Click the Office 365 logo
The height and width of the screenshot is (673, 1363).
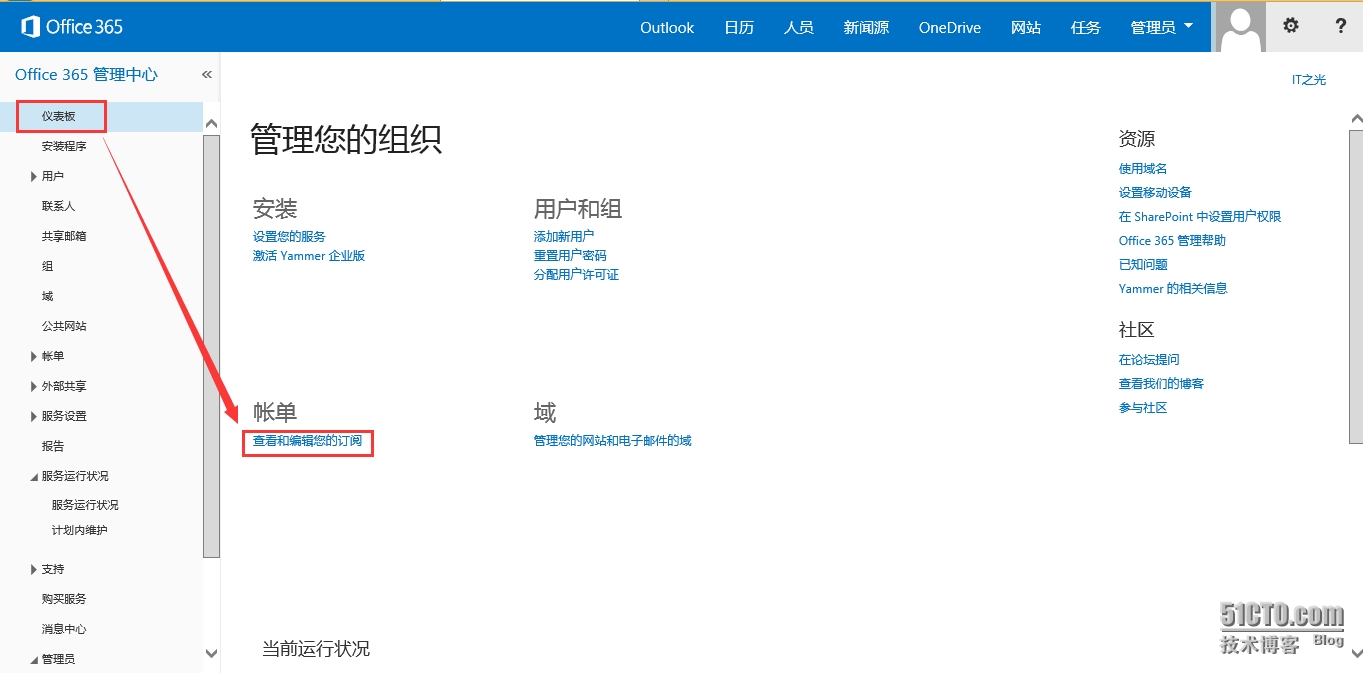72,27
